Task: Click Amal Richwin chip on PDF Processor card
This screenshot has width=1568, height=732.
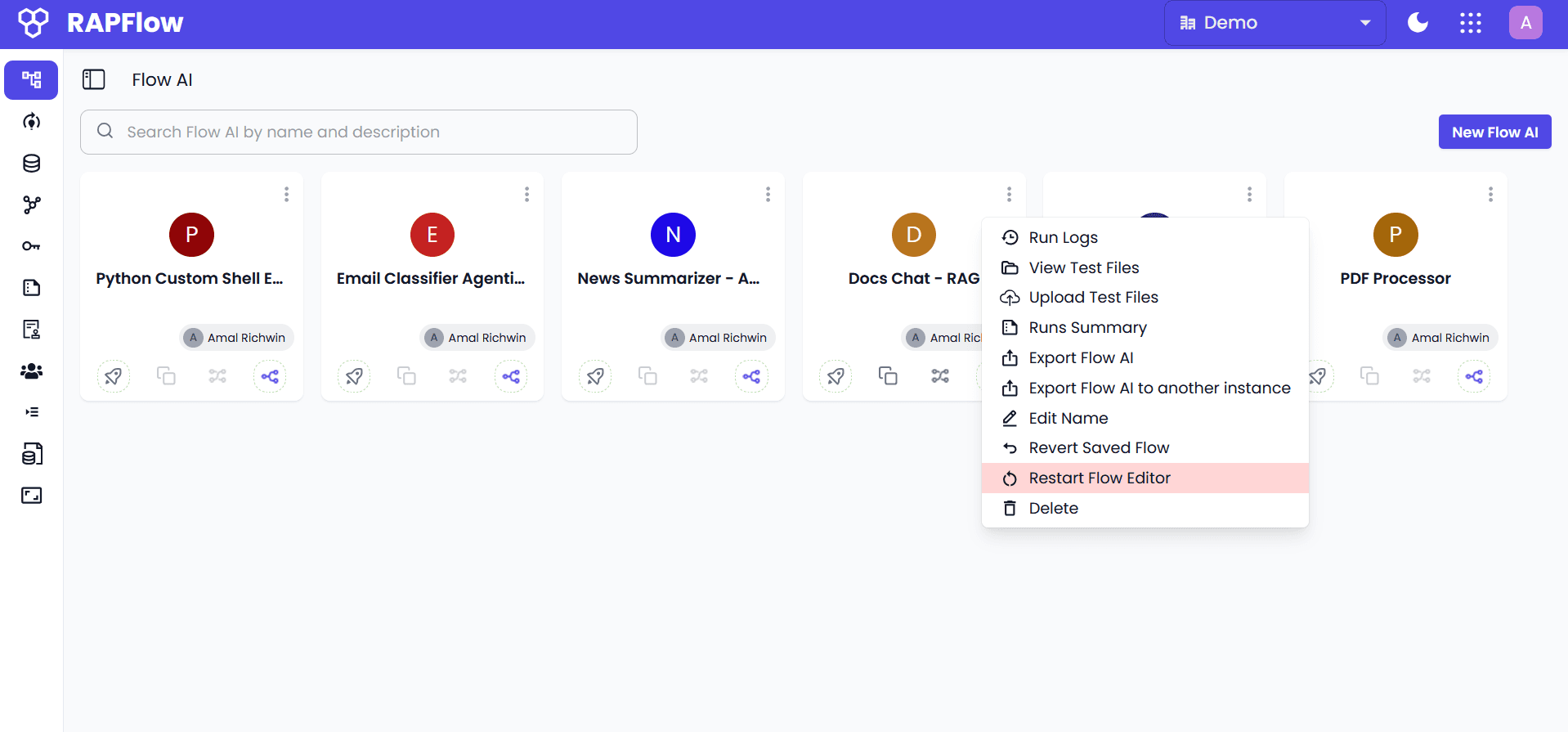Action: point(1441,338)
